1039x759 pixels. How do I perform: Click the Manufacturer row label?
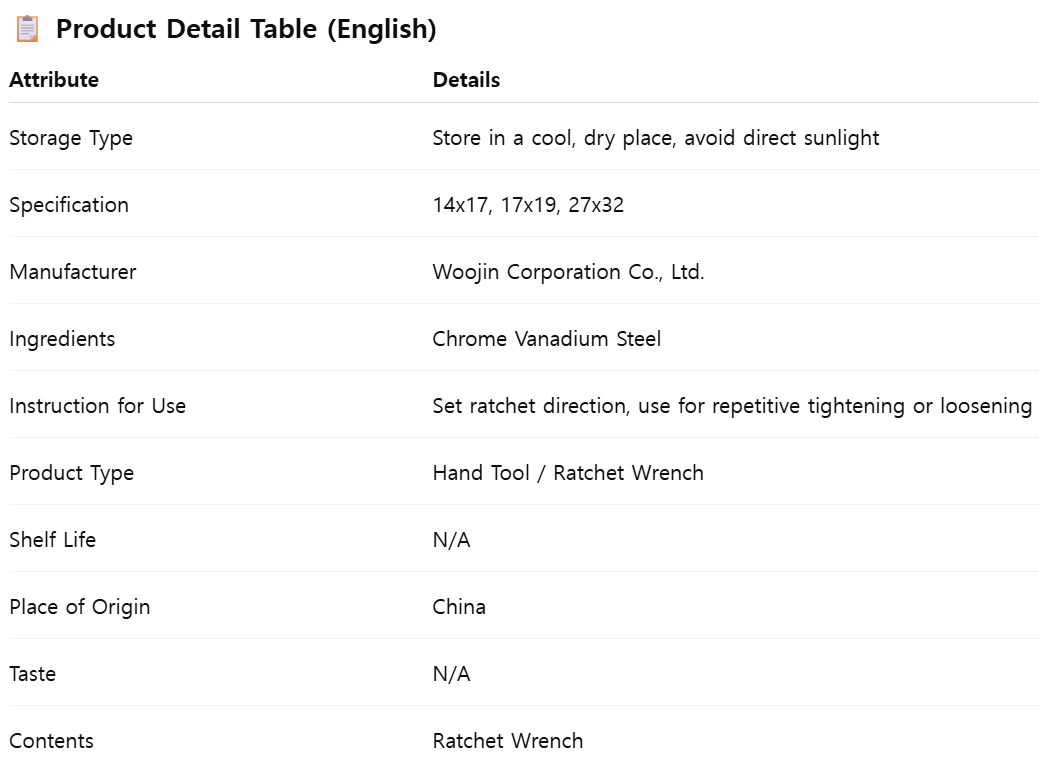click(x=73, y=272)
